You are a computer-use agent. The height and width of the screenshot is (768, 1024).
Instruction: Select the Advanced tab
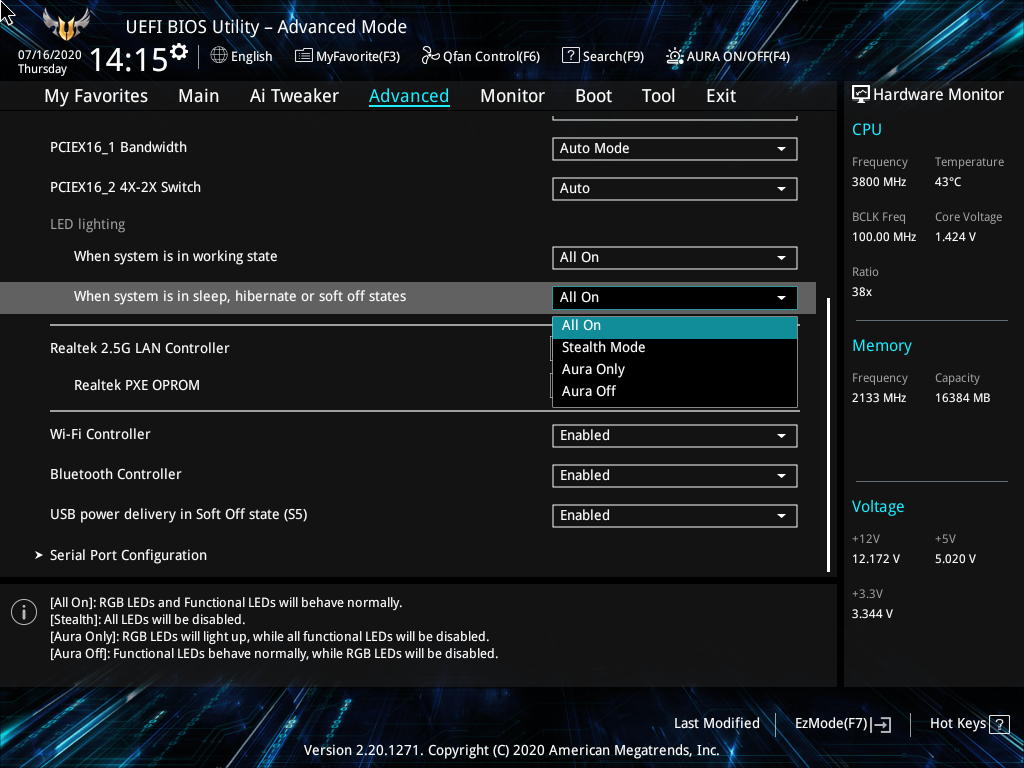(x=409, y=96)
